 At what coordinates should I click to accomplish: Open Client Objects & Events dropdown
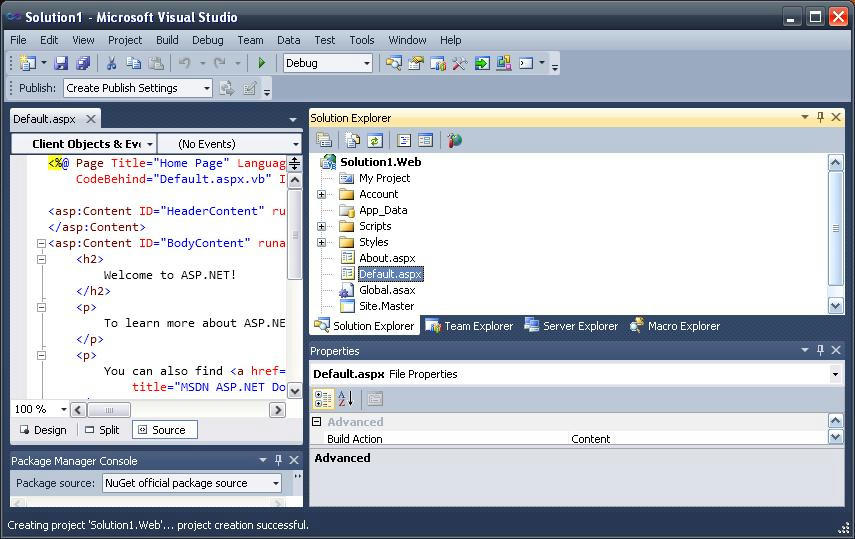click(x=149, y=145)
